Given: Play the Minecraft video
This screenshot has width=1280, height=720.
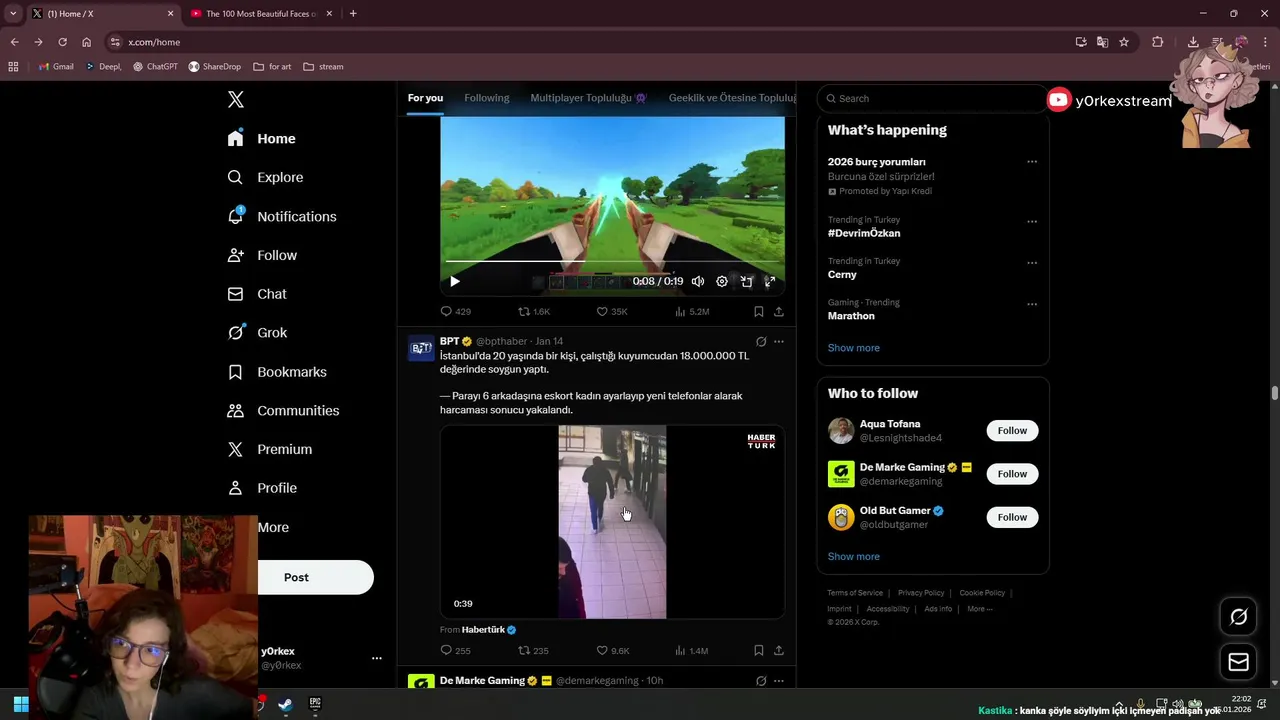Looking at the screenshot, I should coord(455,282).
